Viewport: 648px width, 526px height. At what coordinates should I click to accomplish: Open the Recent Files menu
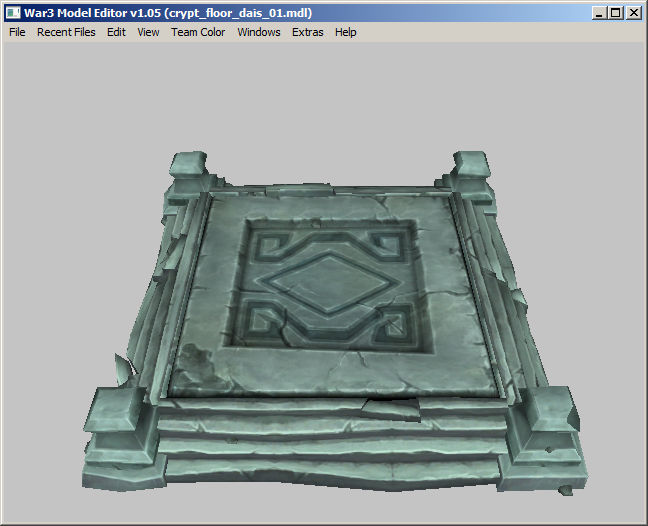(66, 32)
